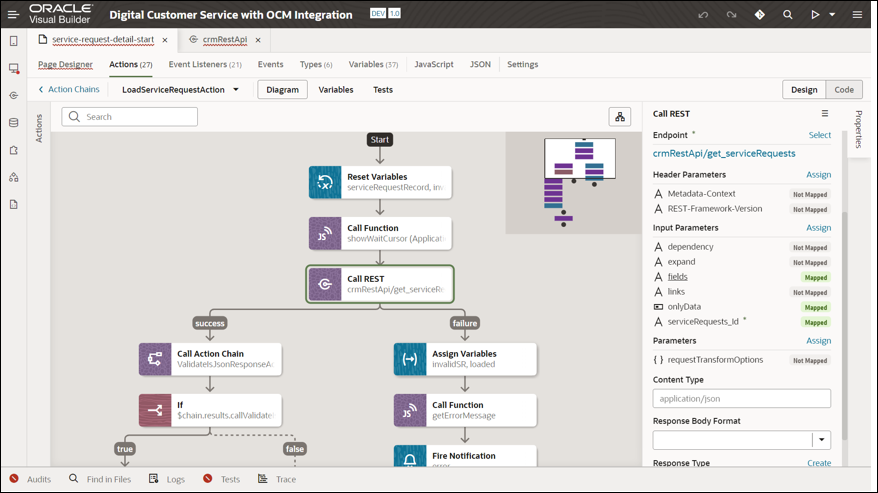The height and width of the screenshot is (493, 878).
Task: Click Assign for Input Parameters
Action: pyautogui.click(x=819, y=228)
